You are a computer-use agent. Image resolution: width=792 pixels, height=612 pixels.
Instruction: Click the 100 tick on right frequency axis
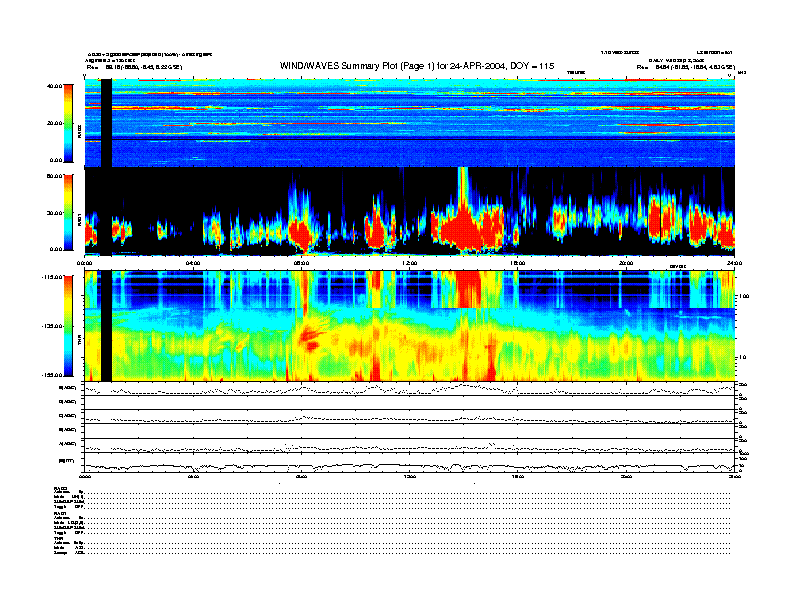741,297
